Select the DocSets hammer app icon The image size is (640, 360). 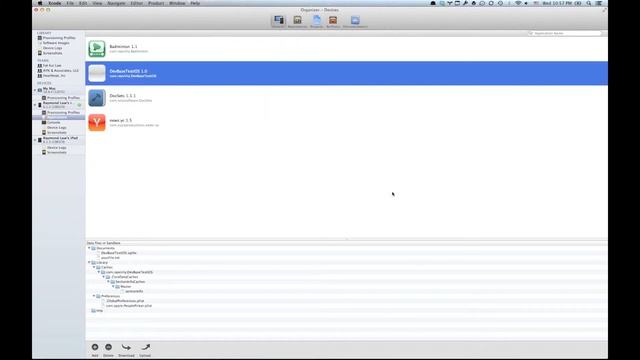click(x=97, y=98)
